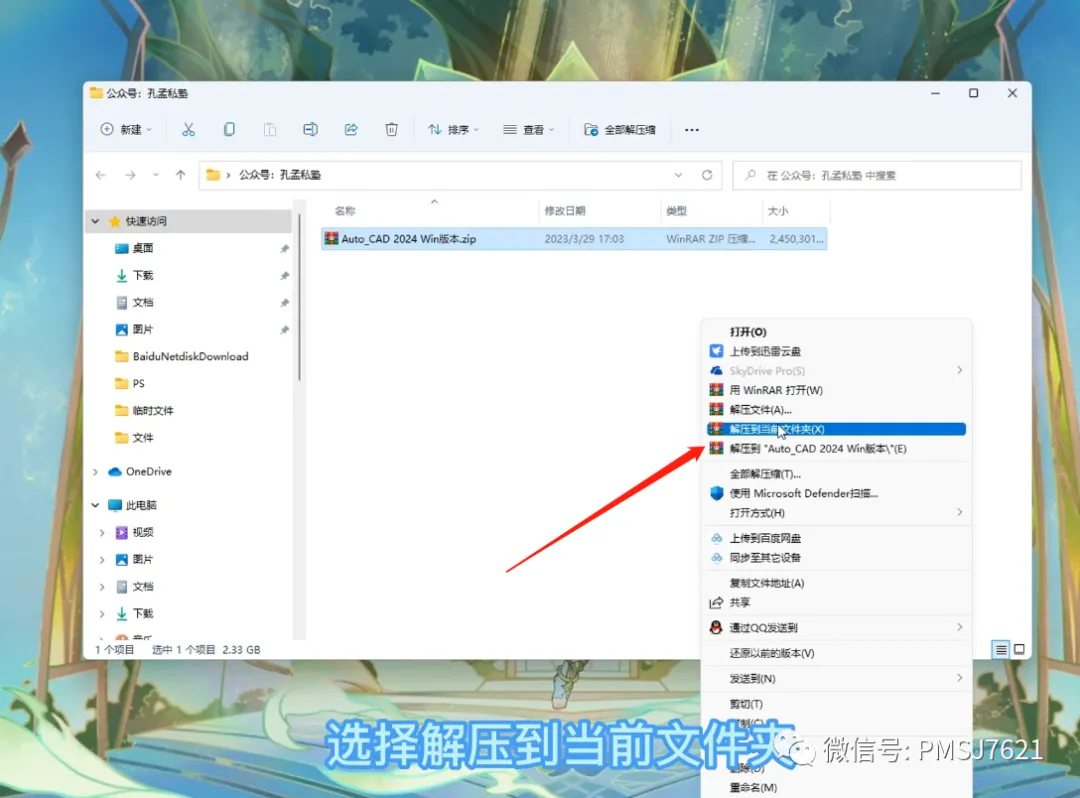Open 图片 in quick access

tap(143, 329)
